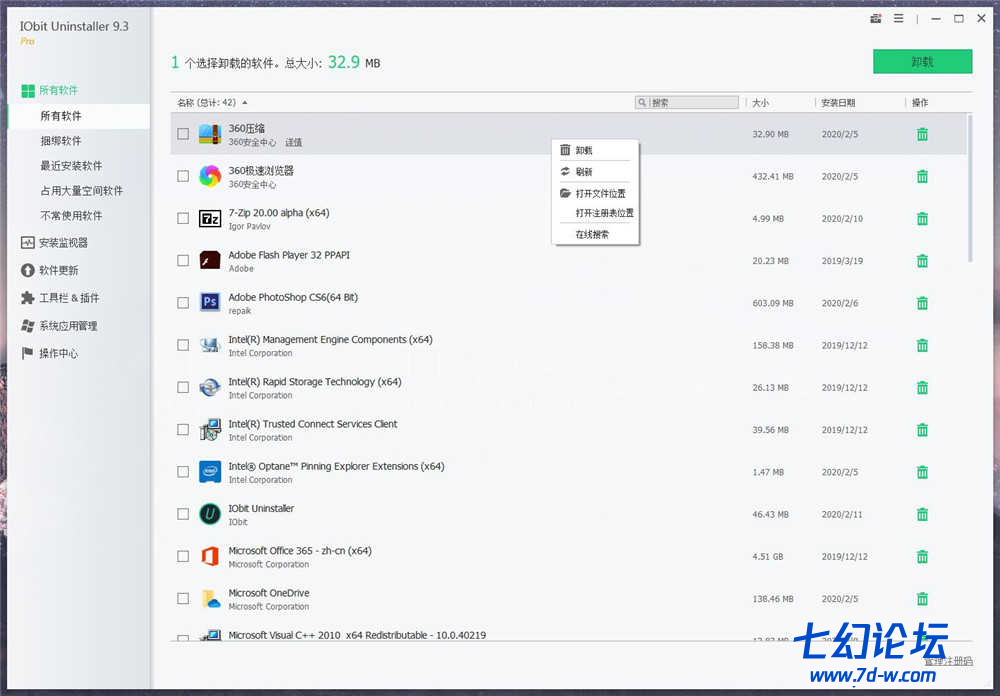Collapse the 所有软件 sidebar section header
The image size is (1000, 696).
50,91
